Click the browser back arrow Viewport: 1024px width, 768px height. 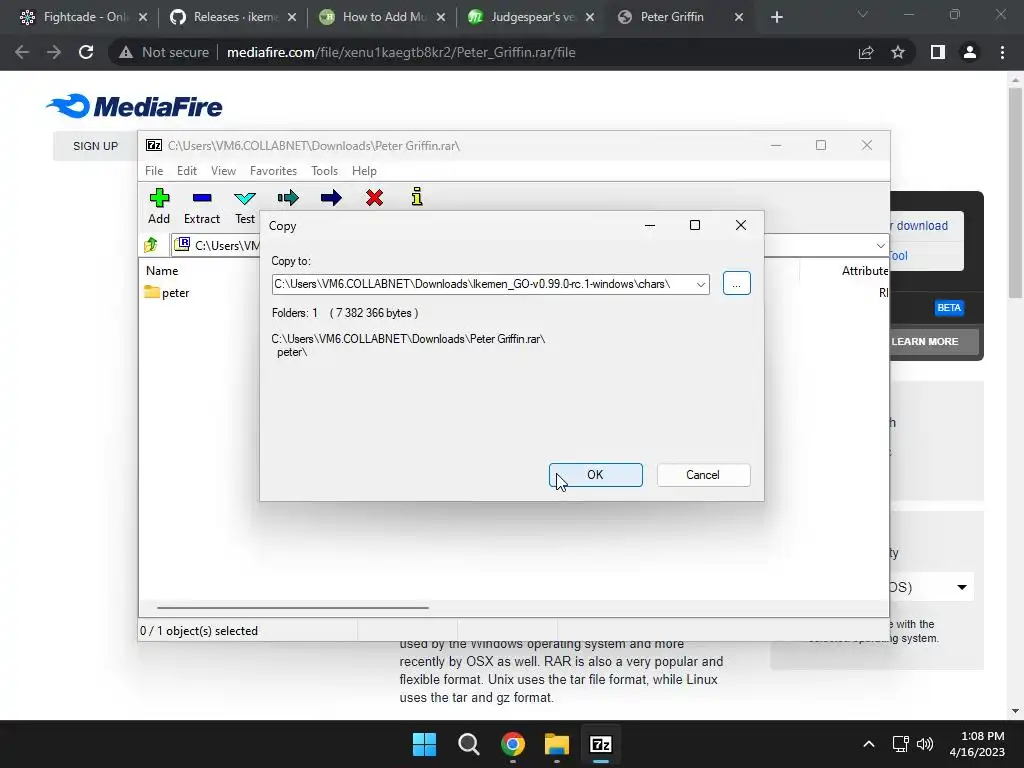(22, 52)
